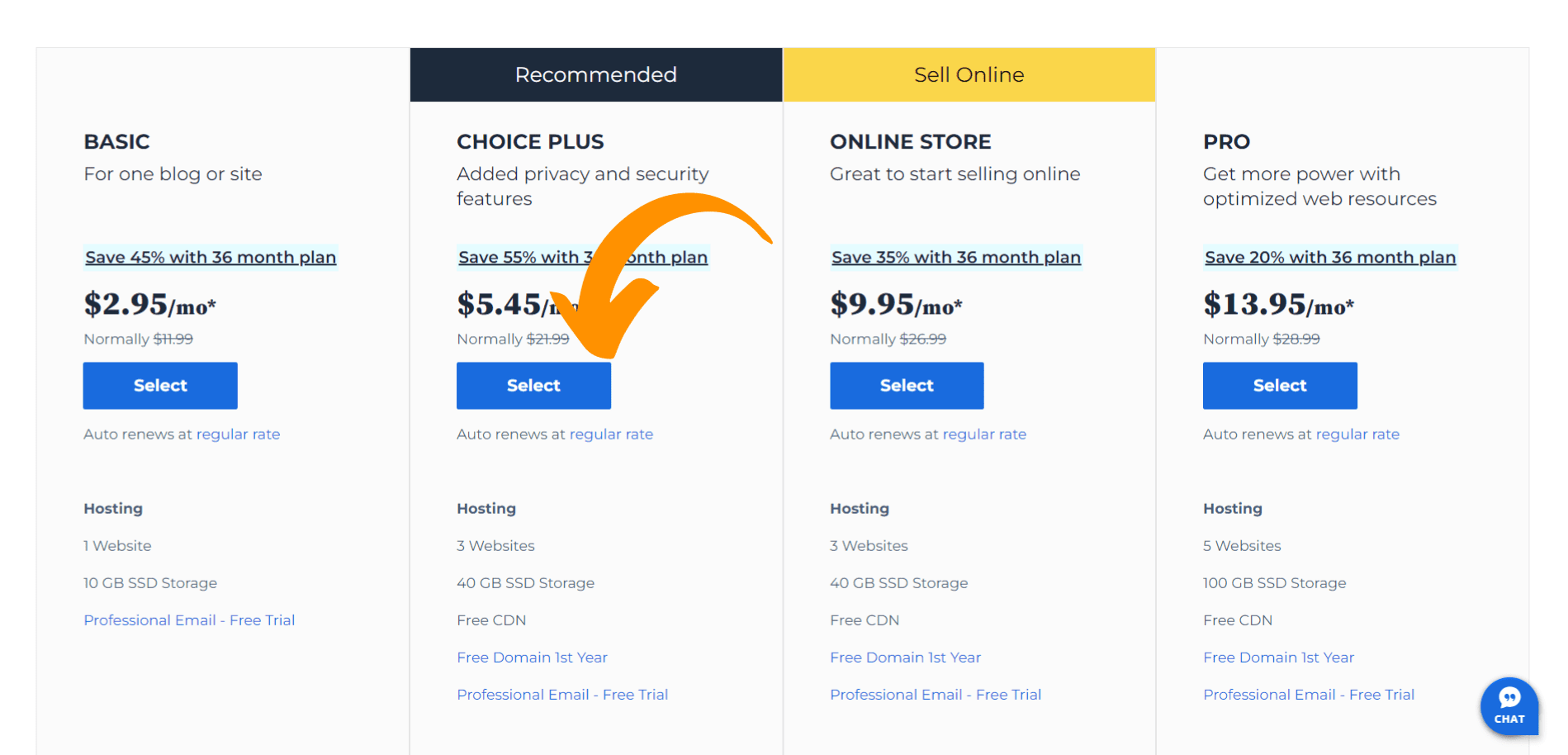
Task: Open Choice Plus 'Free Domain 1st Year' link
Action: 532,658
